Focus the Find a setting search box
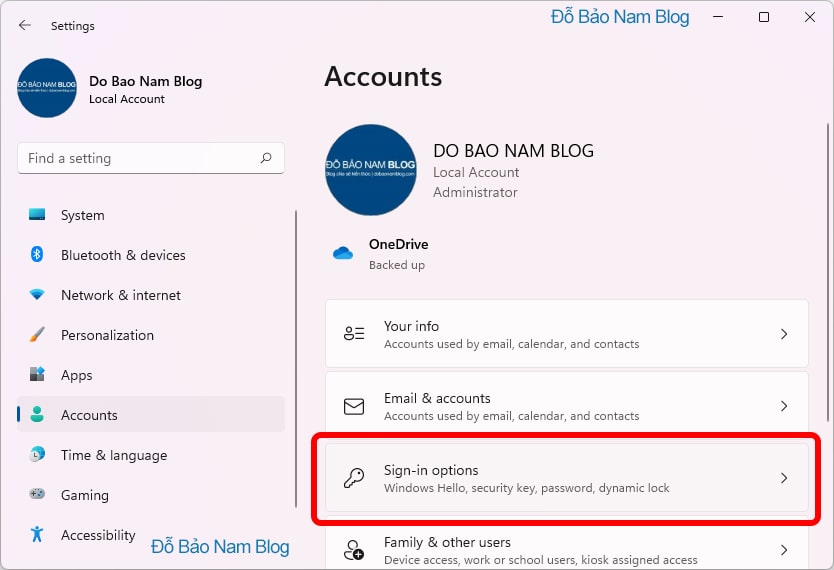Viewport: 834px width, 570px height. (x=151, y=158)
